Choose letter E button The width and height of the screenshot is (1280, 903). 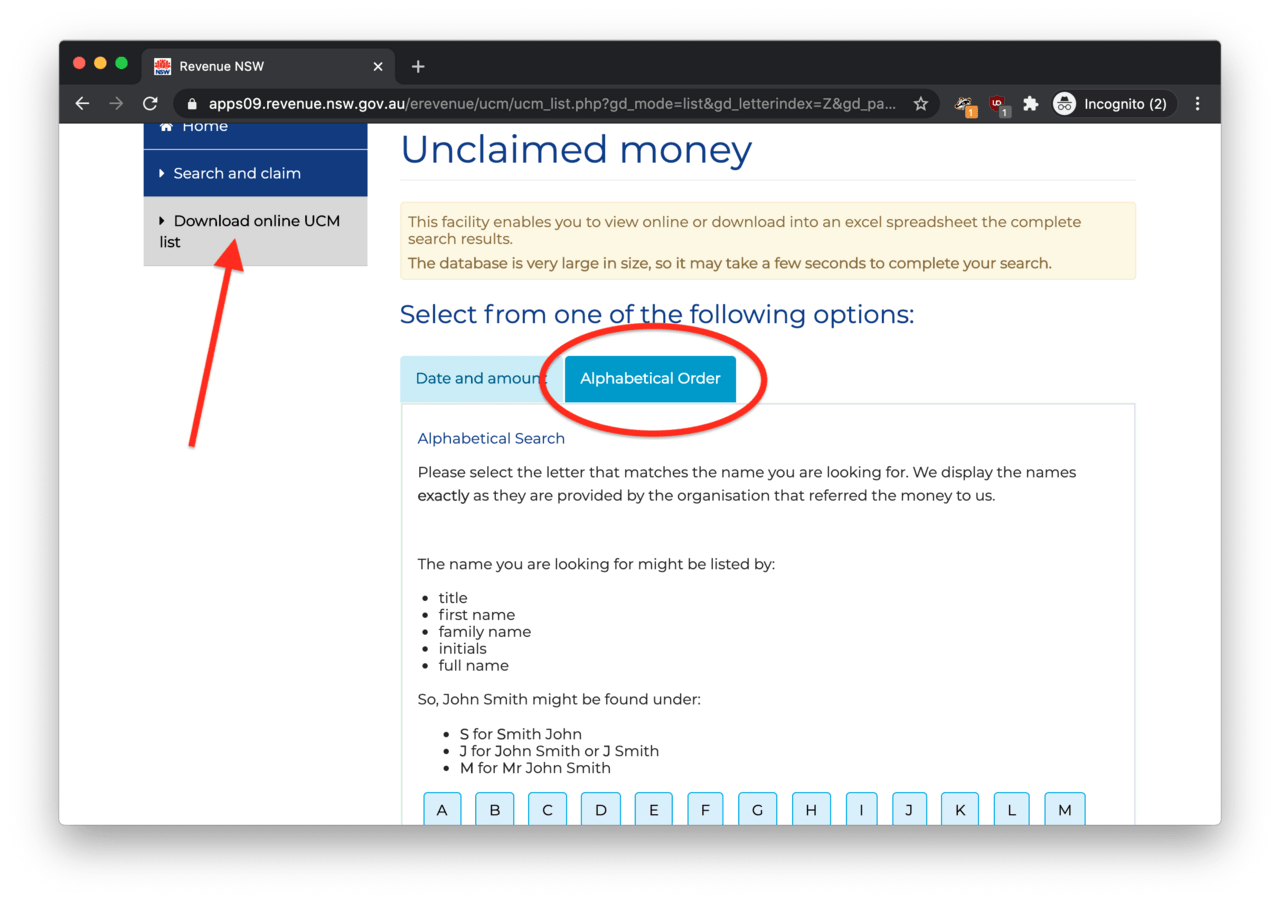click(653, 809)
